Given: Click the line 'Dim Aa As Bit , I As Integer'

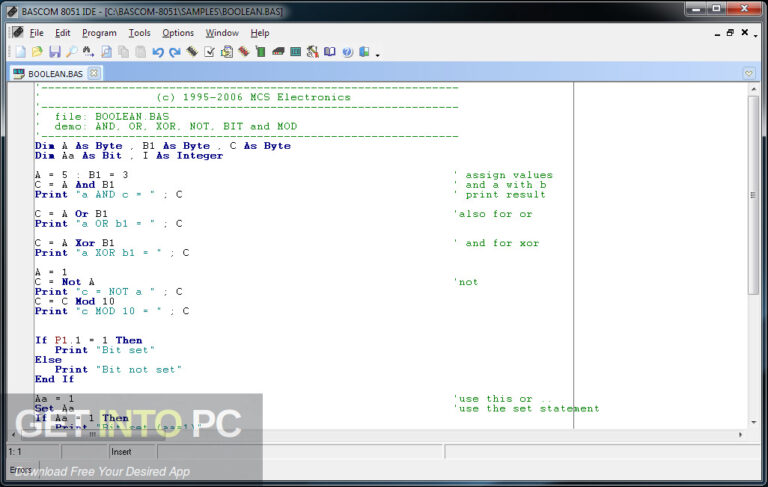Looking at the screenshot, I should [x=129, y=156].
